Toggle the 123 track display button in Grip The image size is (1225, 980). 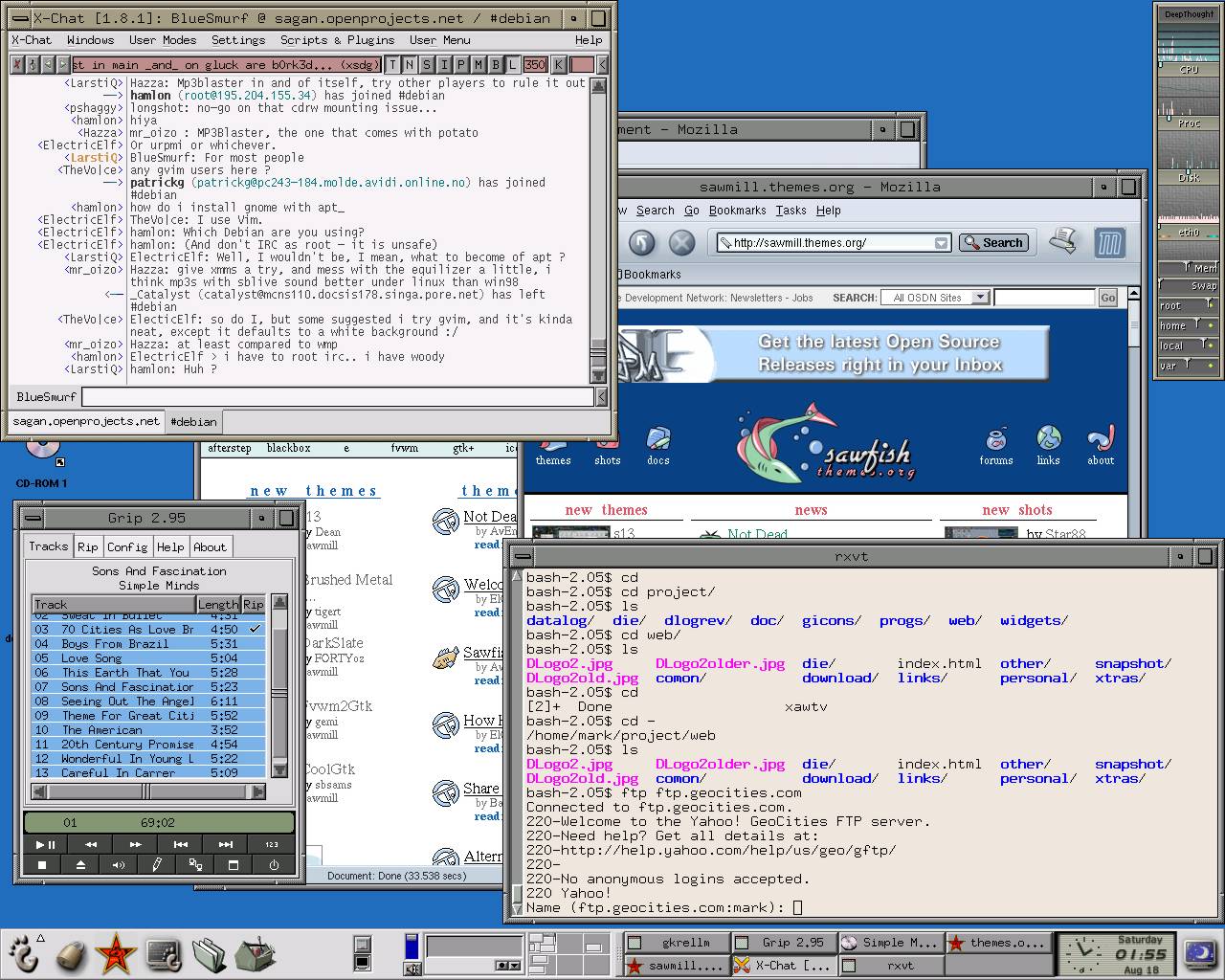coord(272,844)
